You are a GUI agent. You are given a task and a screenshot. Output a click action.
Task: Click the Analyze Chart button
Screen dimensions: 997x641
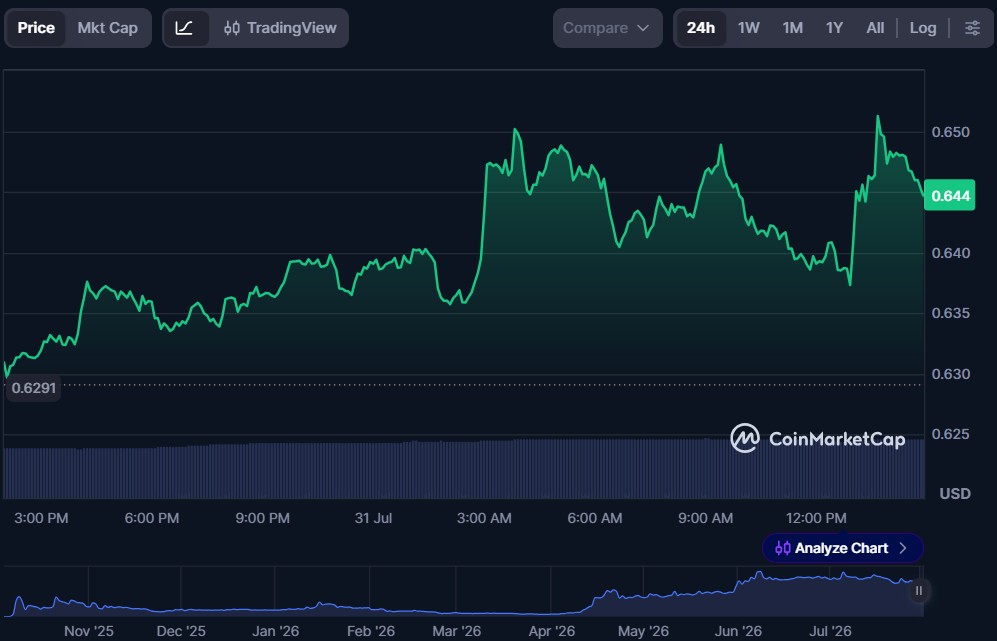coord(842,548)
